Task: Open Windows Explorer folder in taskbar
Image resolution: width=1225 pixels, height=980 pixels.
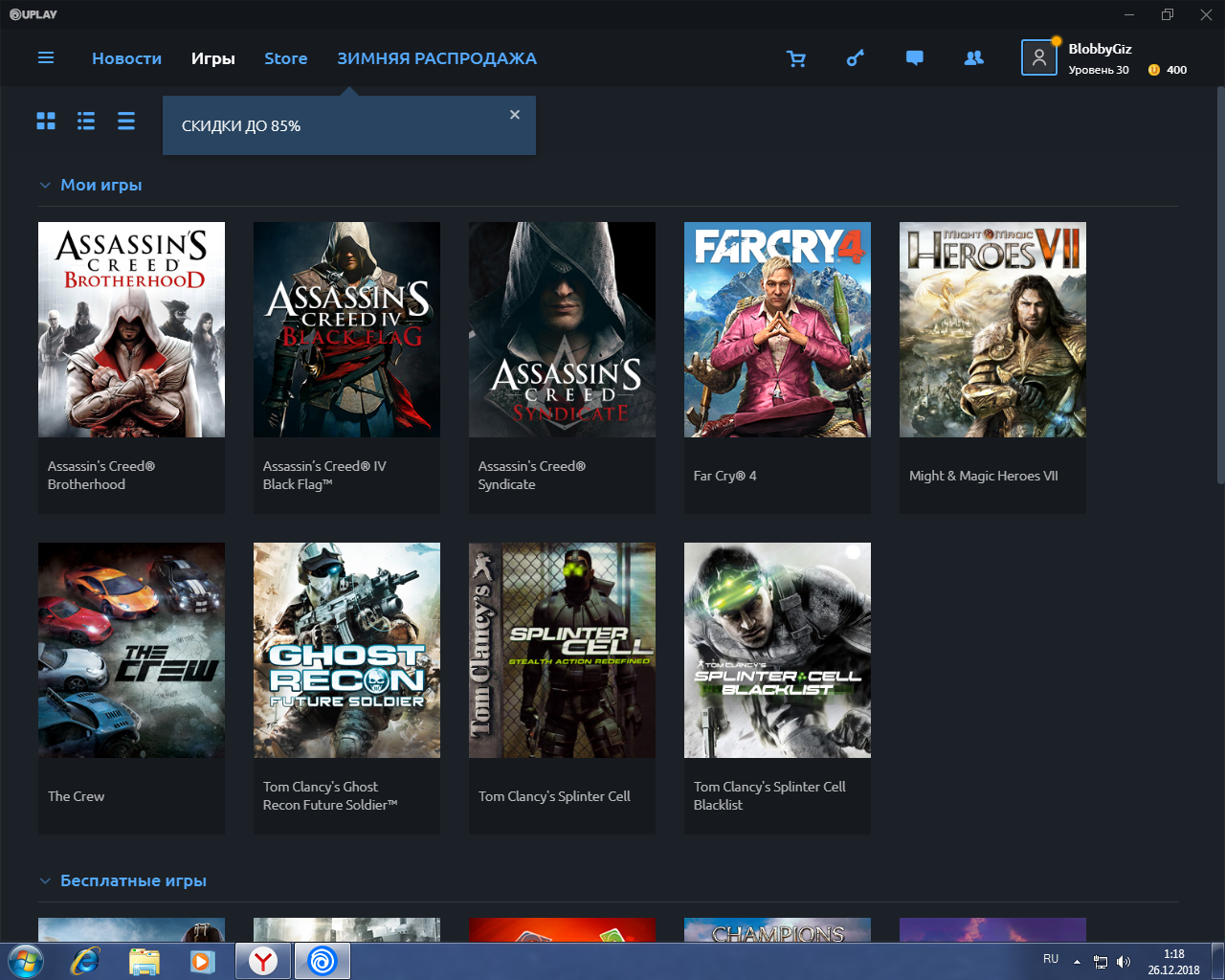Action: [144, 961]
